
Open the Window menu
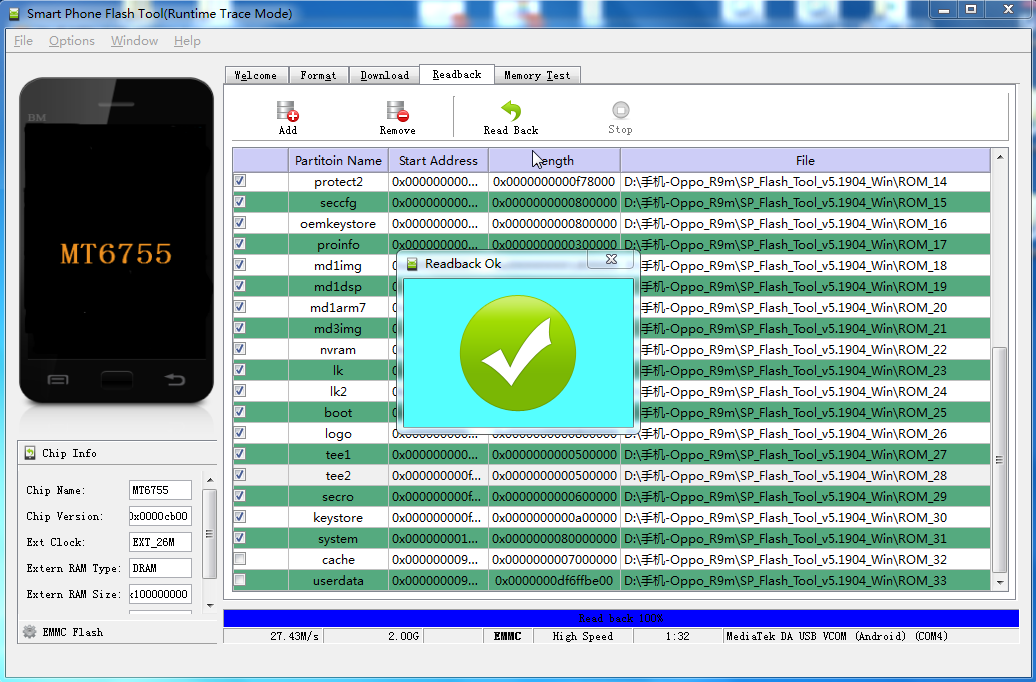[134, 41]
